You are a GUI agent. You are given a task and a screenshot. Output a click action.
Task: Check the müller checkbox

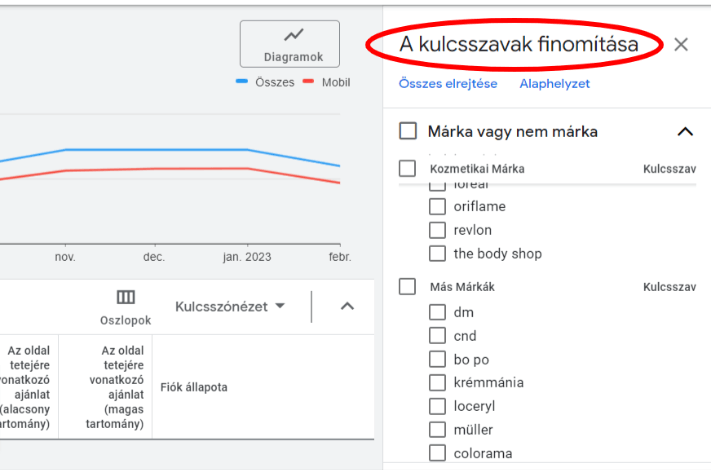[437, 430]
